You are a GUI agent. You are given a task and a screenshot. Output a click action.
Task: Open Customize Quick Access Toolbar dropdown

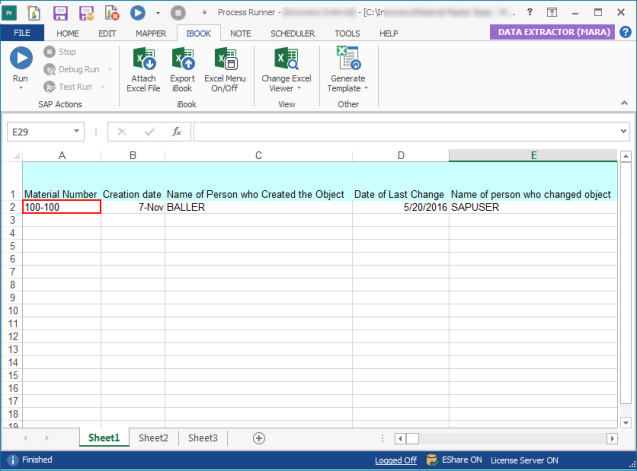(x=204, y=13)
